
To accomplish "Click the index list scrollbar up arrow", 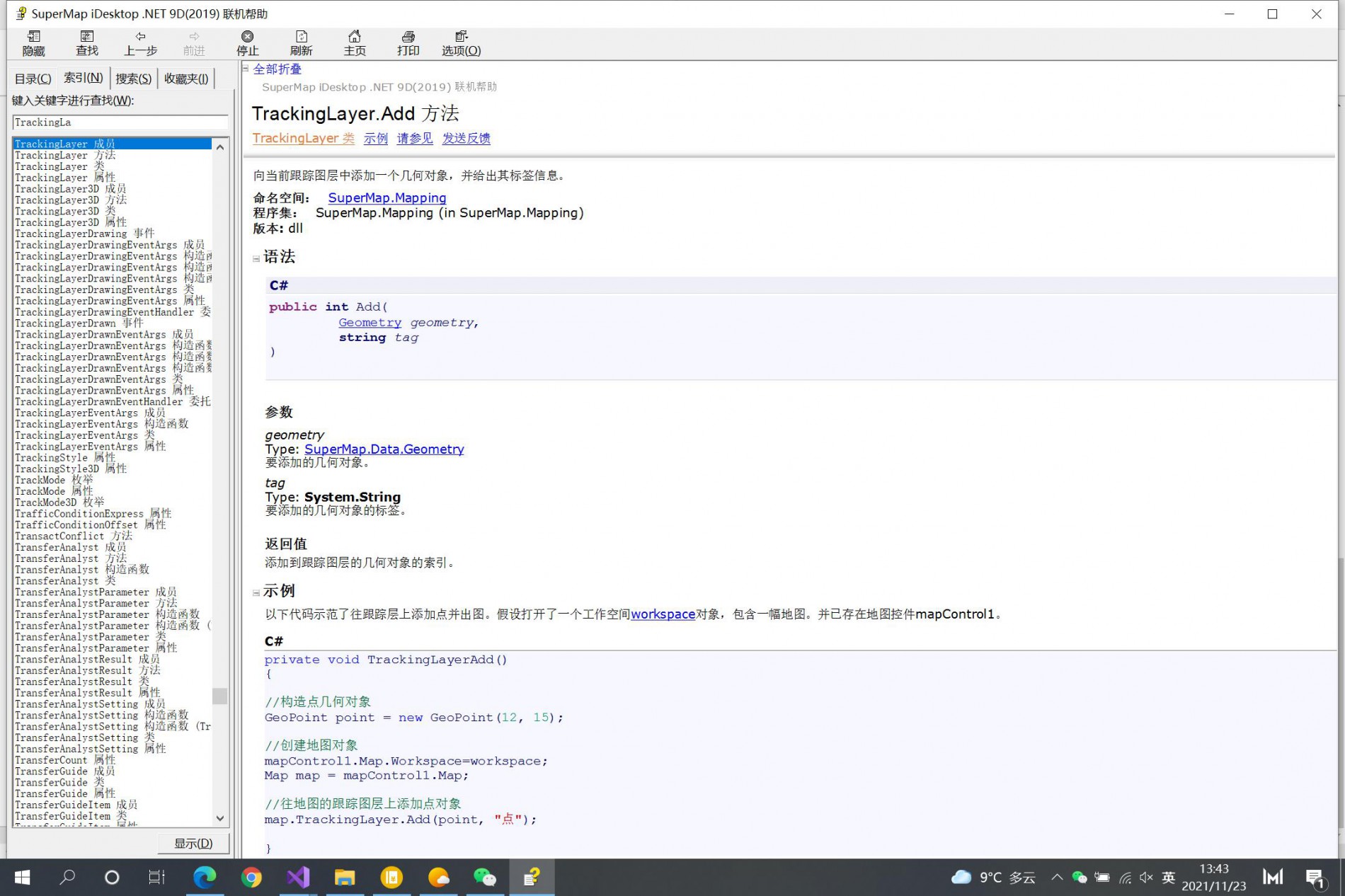I will point(220,147).
